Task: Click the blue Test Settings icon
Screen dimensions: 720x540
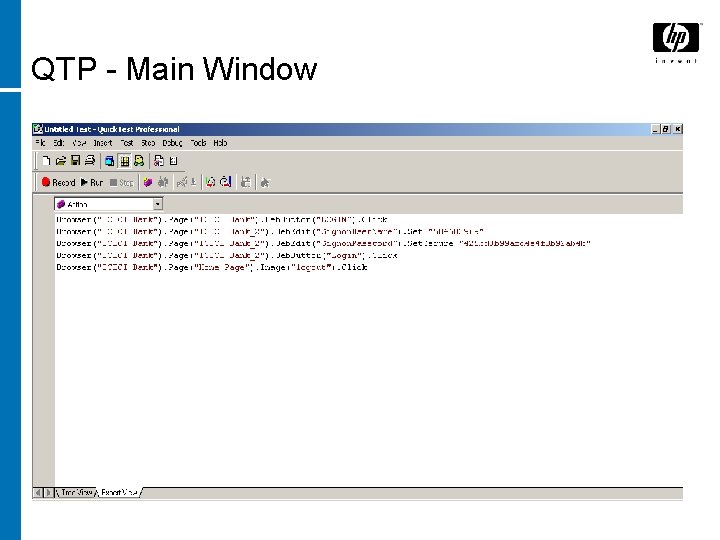Action: click(x=109, y=161)
